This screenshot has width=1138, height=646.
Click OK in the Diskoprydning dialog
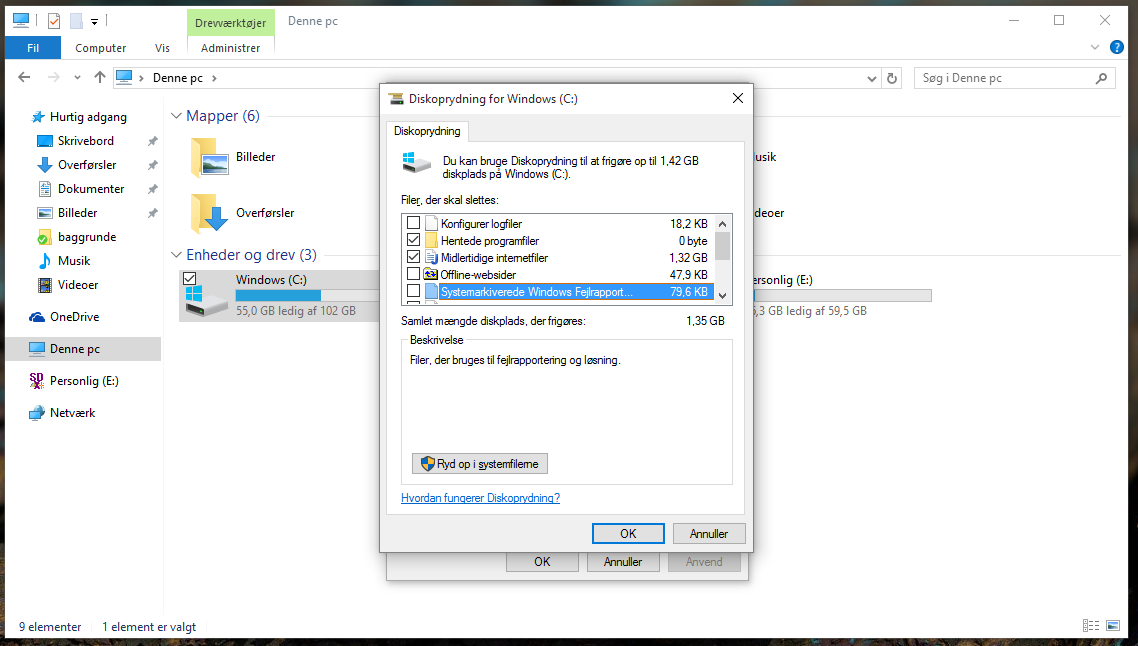coord(628,533)
